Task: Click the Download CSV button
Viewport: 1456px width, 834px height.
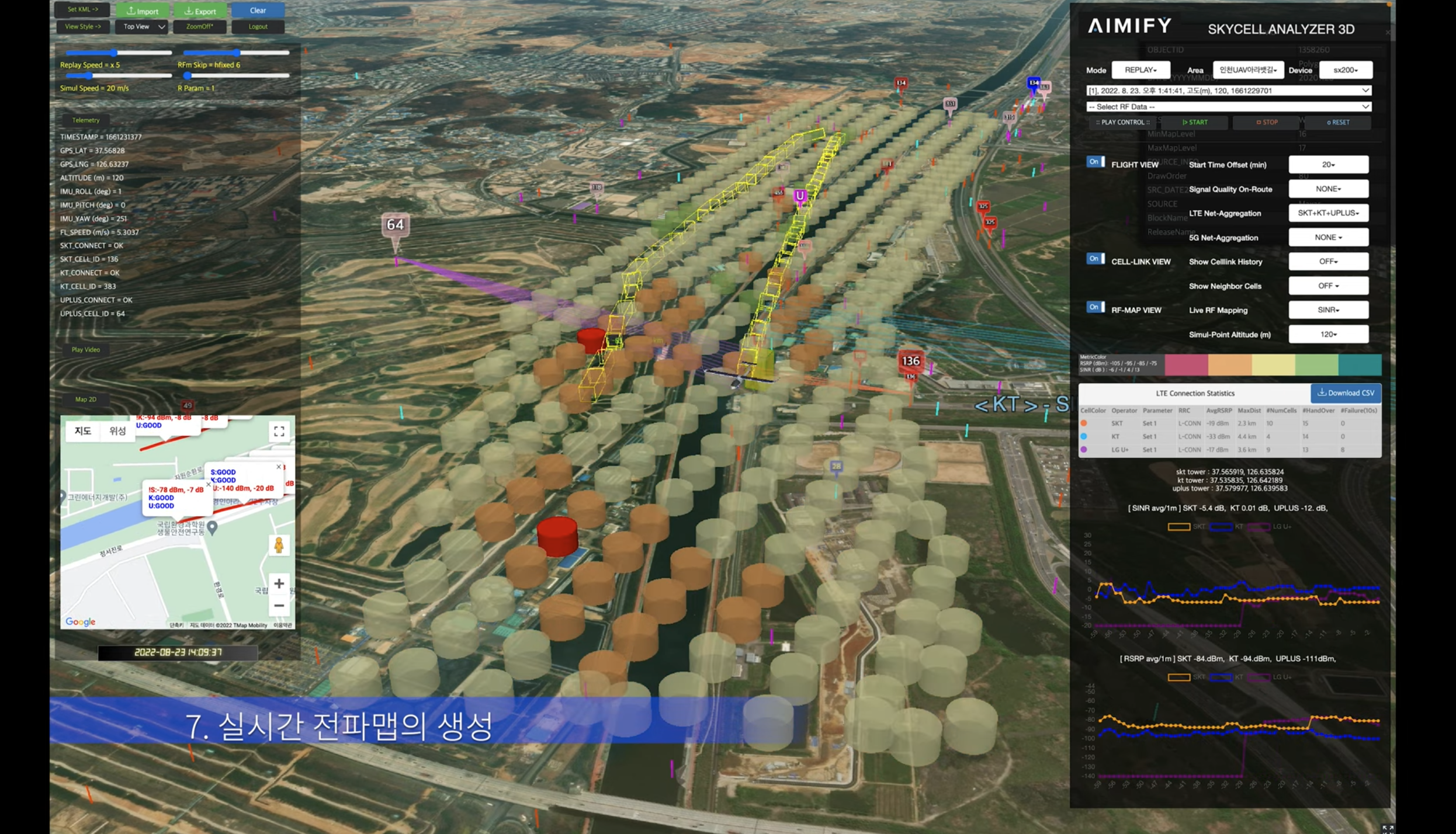Action: pos(1346,393)
